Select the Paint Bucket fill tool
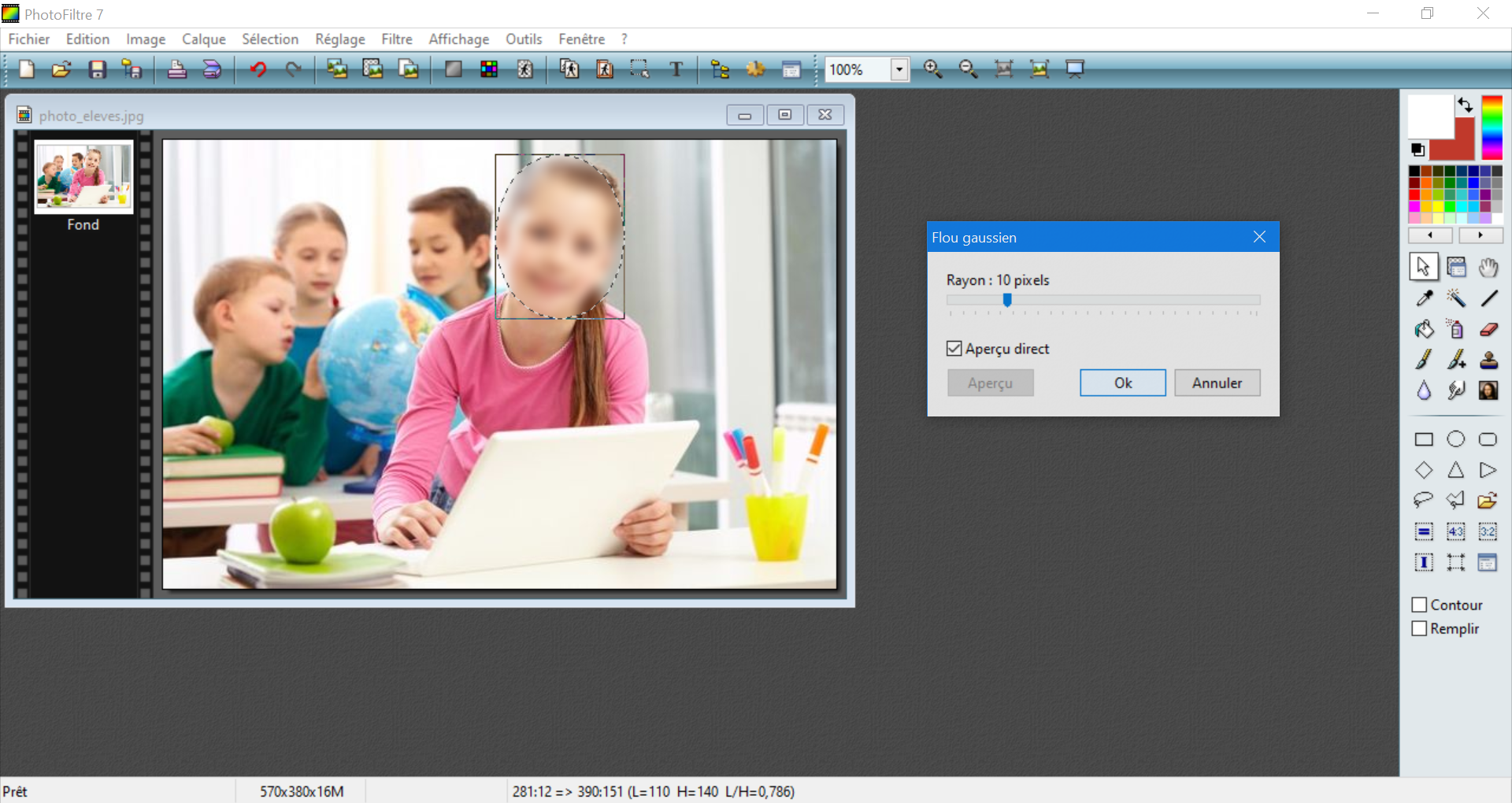Image resolution: width=1512 pixels, height=803 pixels. coord(1424,329)
